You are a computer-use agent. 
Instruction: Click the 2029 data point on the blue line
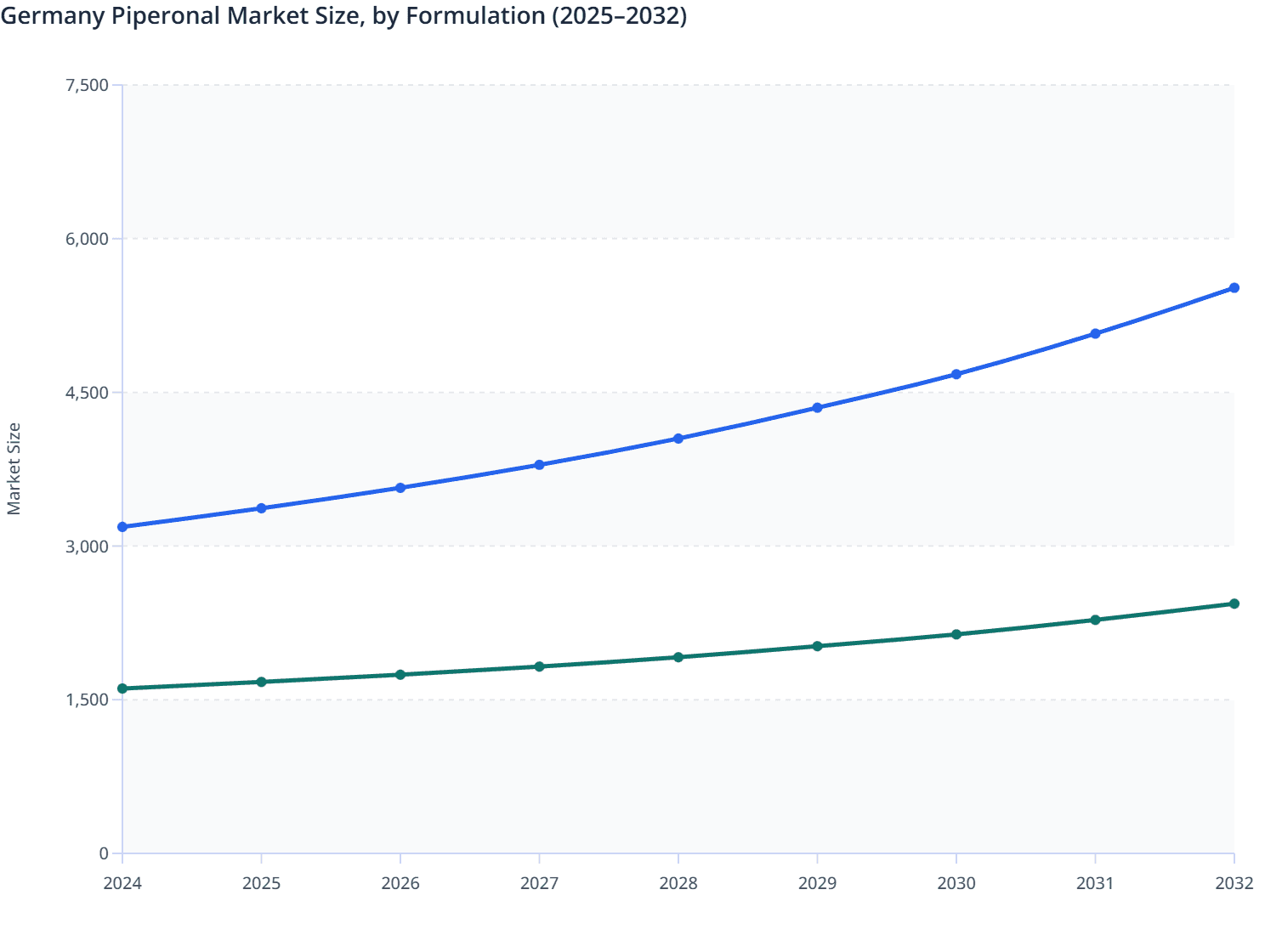pos(817,409)
